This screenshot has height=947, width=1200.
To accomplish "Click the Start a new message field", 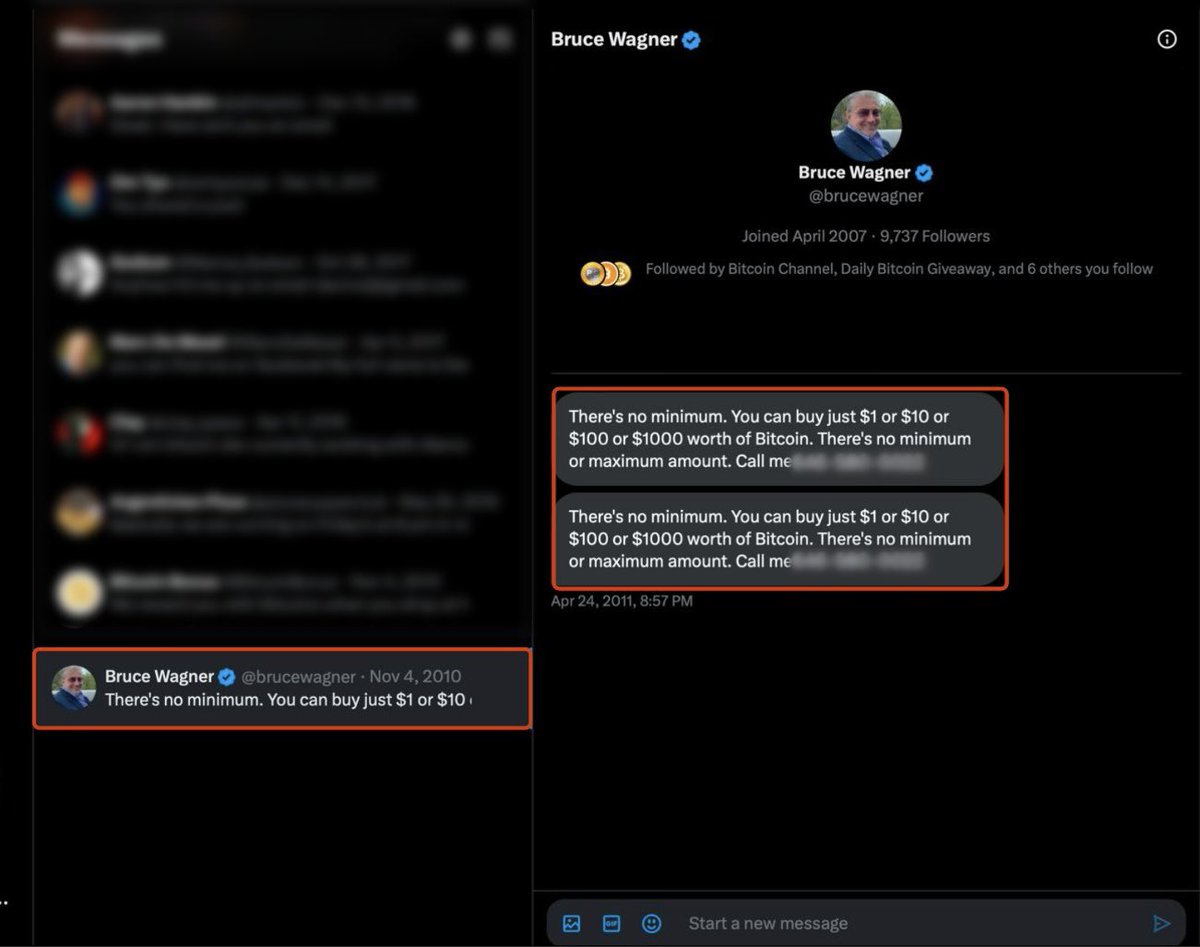I will [770, 923].
